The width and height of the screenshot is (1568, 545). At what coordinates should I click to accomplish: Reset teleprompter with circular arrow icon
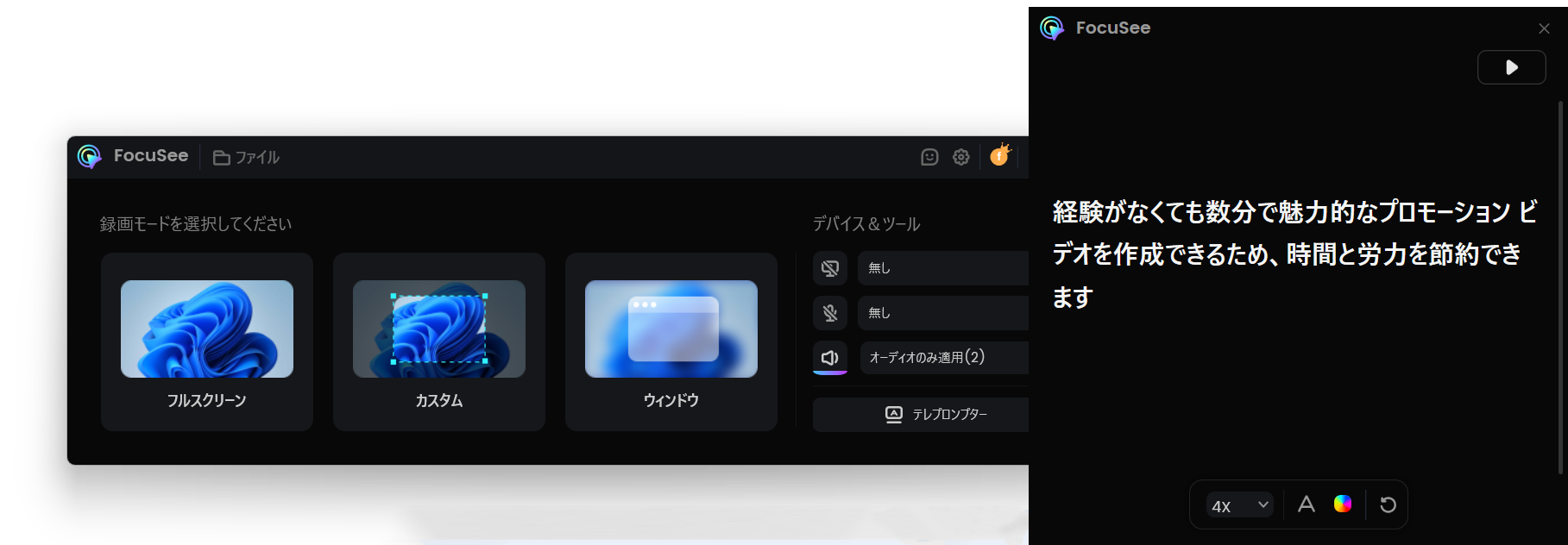coord(1388,504)
